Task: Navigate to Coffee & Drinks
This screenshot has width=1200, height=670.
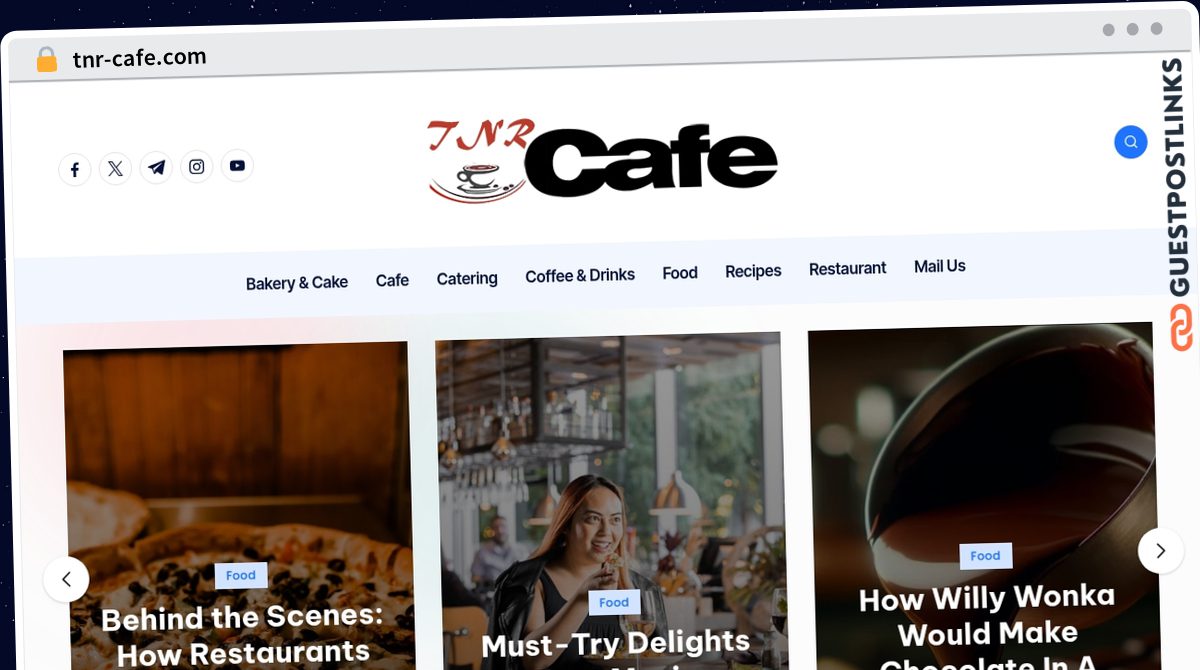Action: click(x=580, y=275)
